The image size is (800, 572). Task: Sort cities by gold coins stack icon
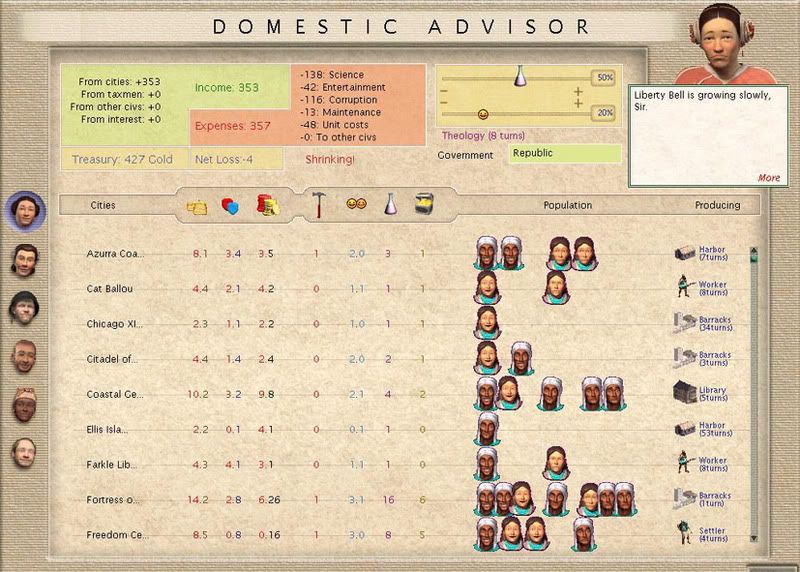point(267,205)
